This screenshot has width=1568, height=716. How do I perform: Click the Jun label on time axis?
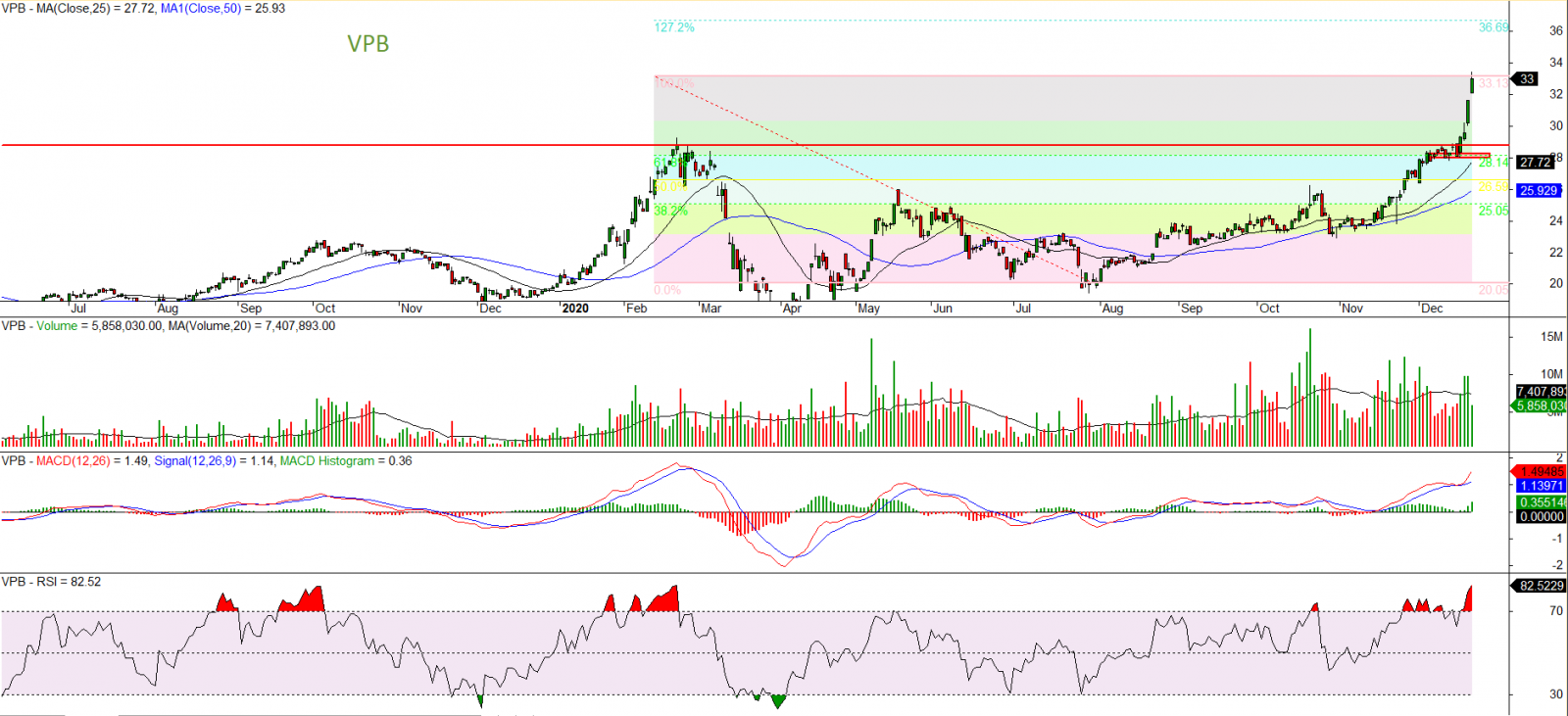click(x=943, y=309)
